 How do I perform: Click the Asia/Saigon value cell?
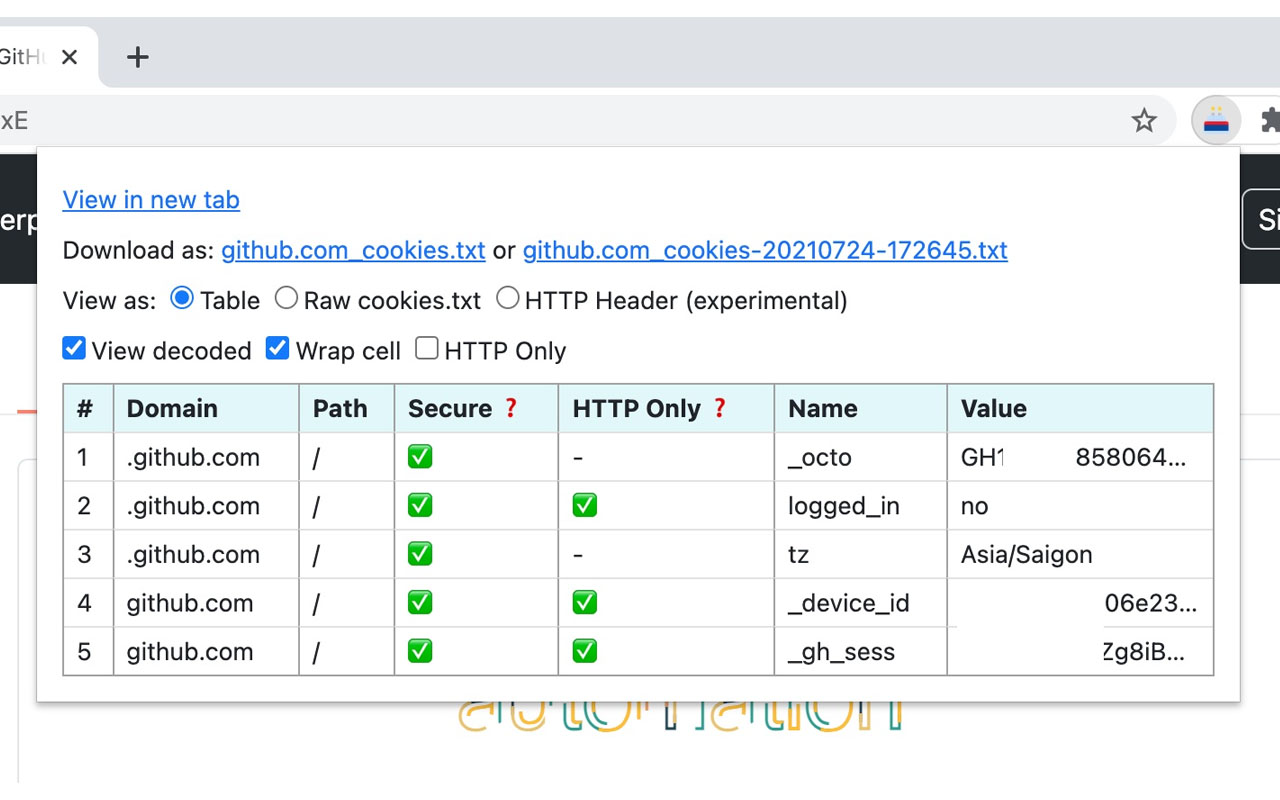tap(1081, 554)
